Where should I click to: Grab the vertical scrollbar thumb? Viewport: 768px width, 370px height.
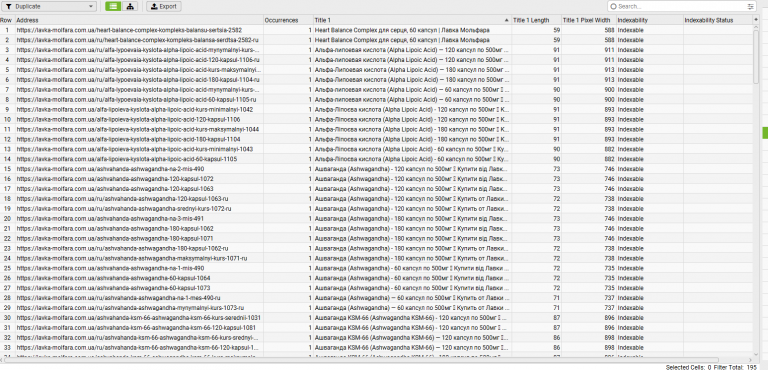point(756,56)
